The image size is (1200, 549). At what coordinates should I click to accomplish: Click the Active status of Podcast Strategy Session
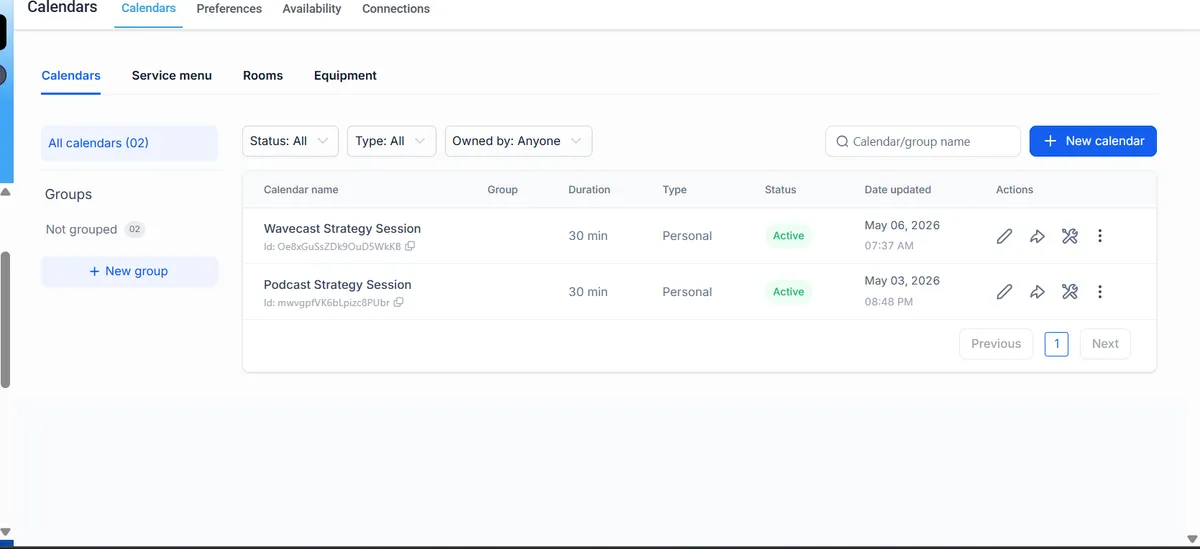pos(788,292)
